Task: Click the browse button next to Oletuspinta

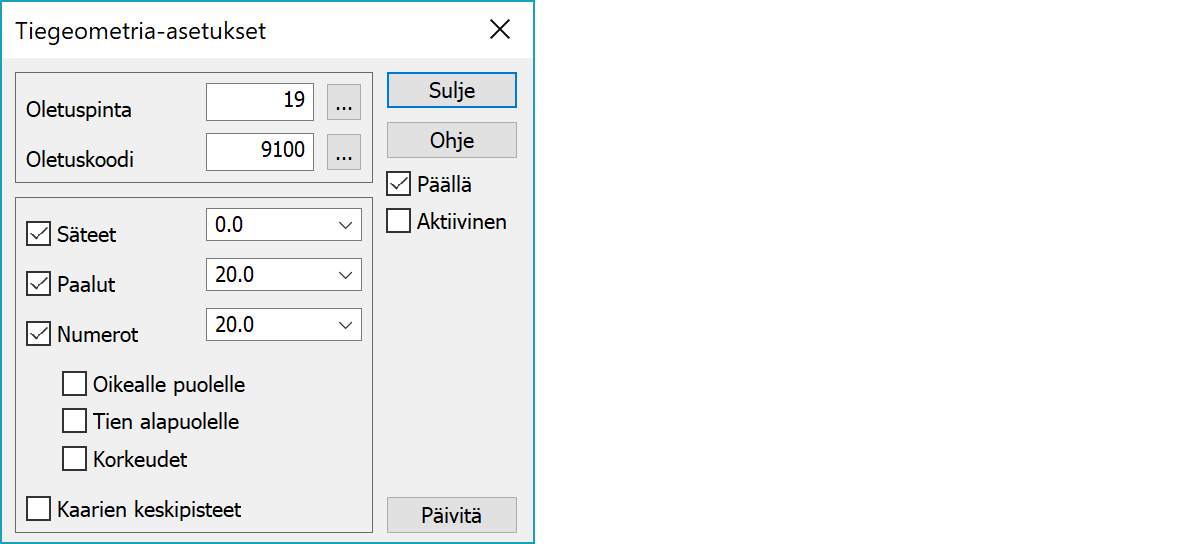Action: [x=343, y=102]
